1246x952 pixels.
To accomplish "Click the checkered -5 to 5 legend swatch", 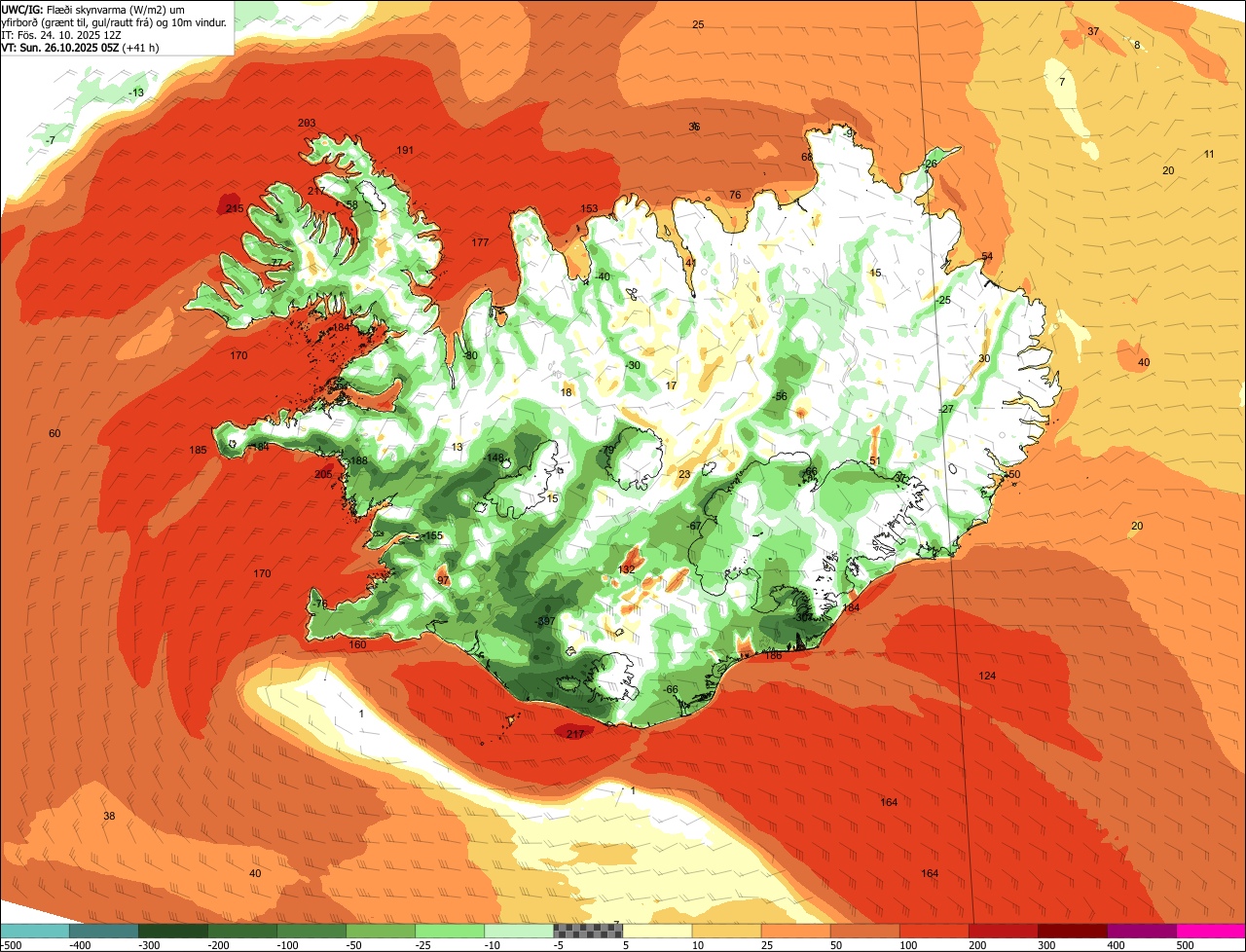I will 588,932.
